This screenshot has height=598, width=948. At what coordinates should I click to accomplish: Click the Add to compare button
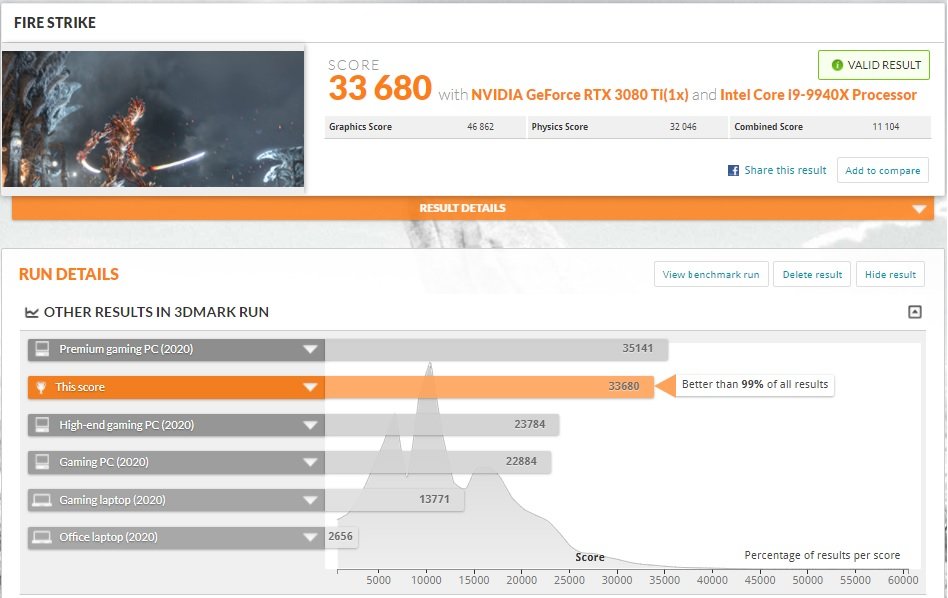tap(883, 171)
